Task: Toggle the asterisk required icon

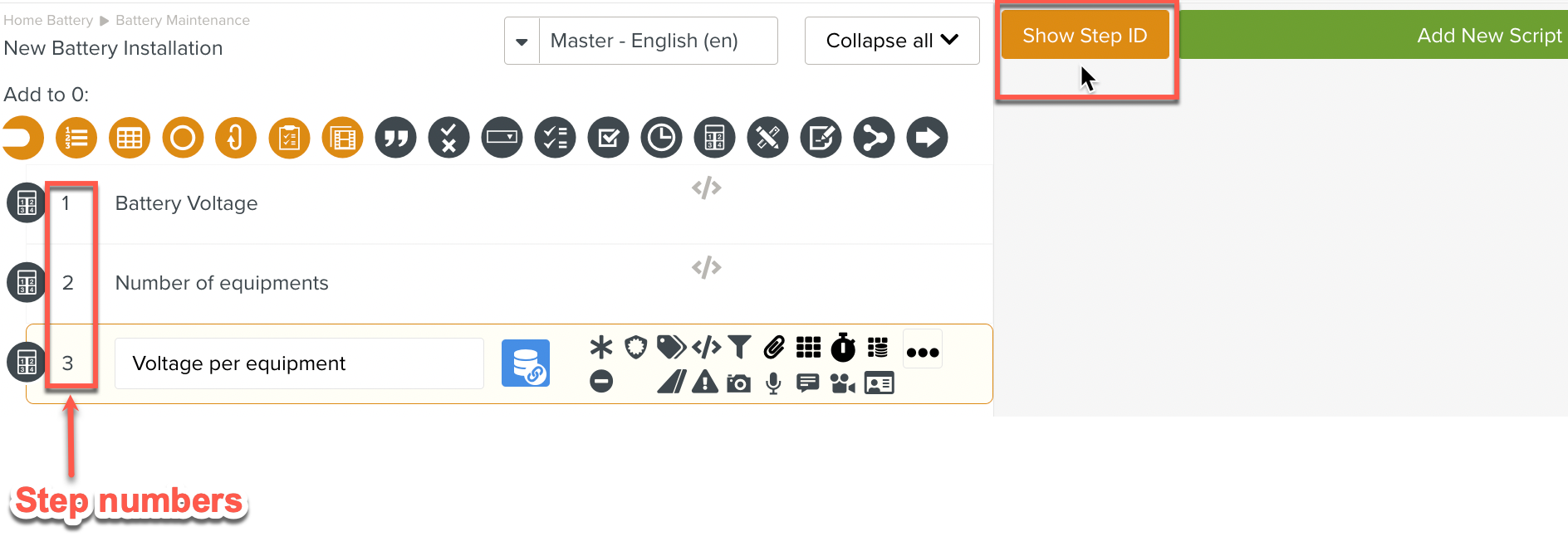Action: [x=601, y=347]
